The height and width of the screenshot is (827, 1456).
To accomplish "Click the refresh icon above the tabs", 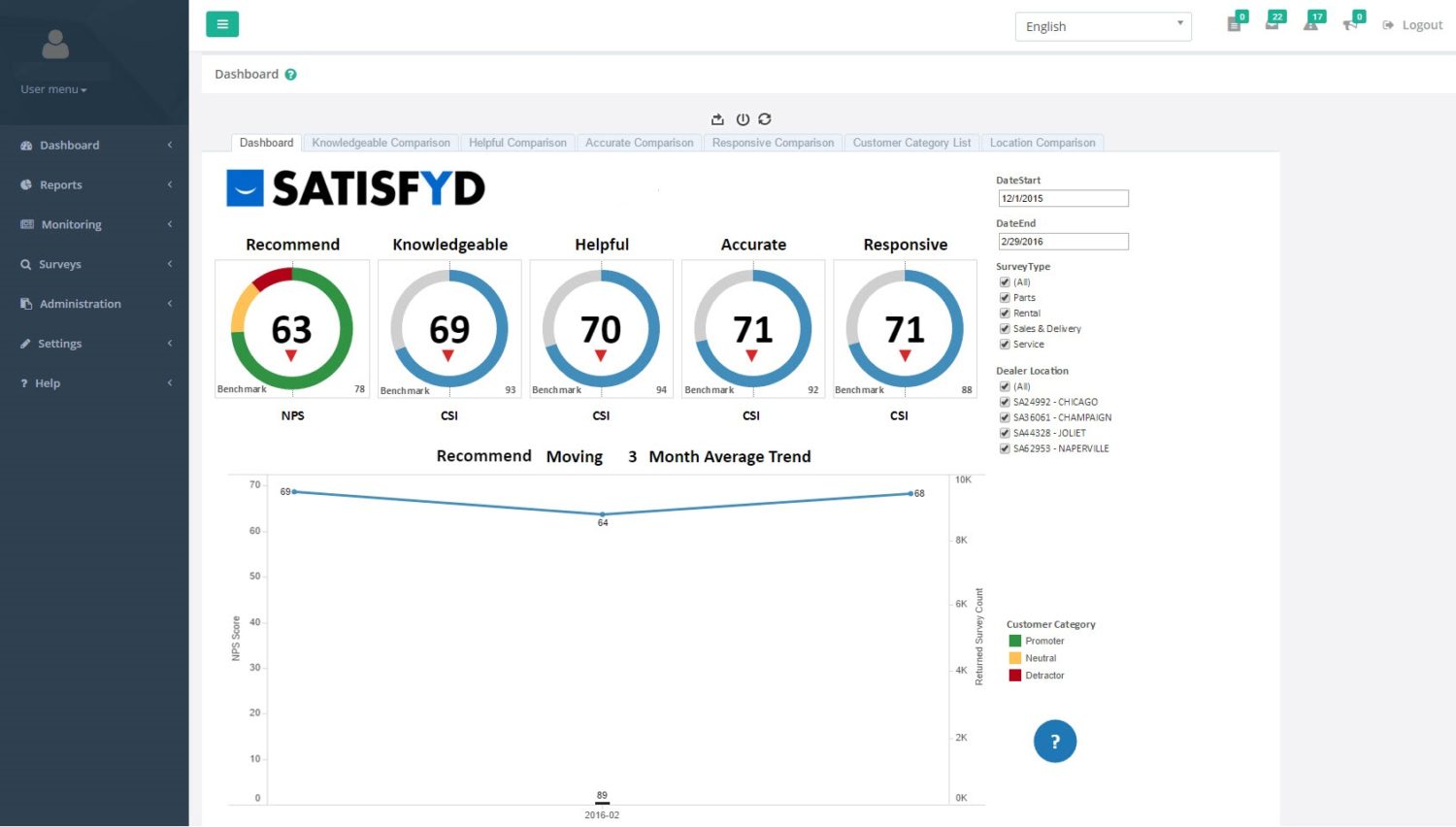I will (x=765, y=119).
